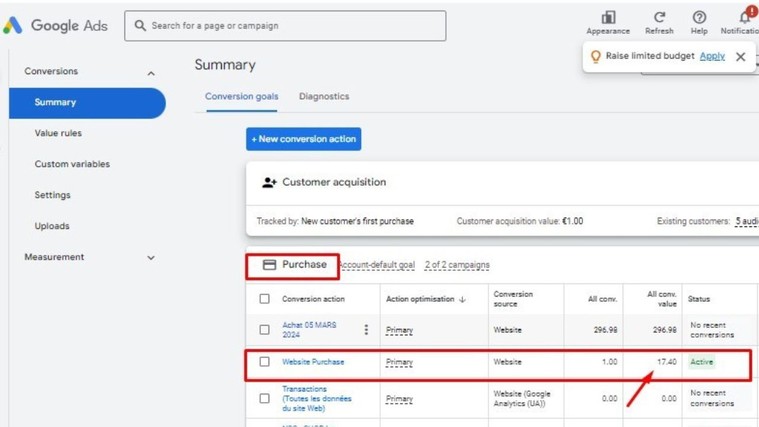Open the Appearance settings icon
759x427 pixels.
[x=608, y=18]
